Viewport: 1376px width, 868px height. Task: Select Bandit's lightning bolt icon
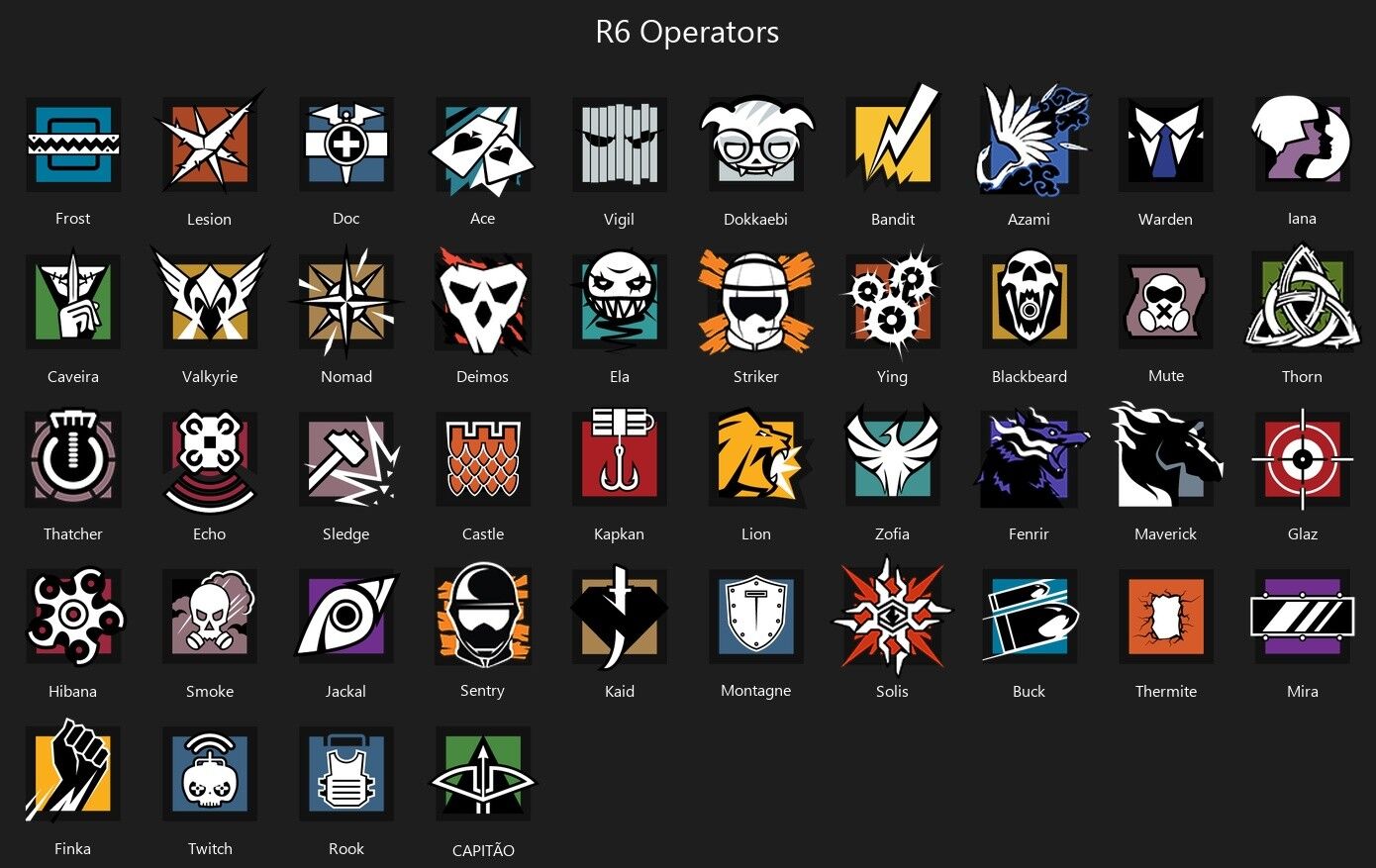click(x=893, y=140)
